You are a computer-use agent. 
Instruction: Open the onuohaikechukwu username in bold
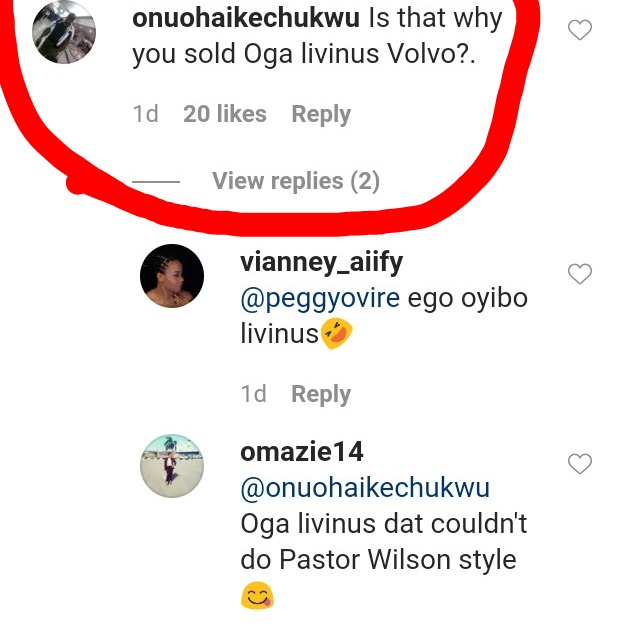[x=245, y=18]
